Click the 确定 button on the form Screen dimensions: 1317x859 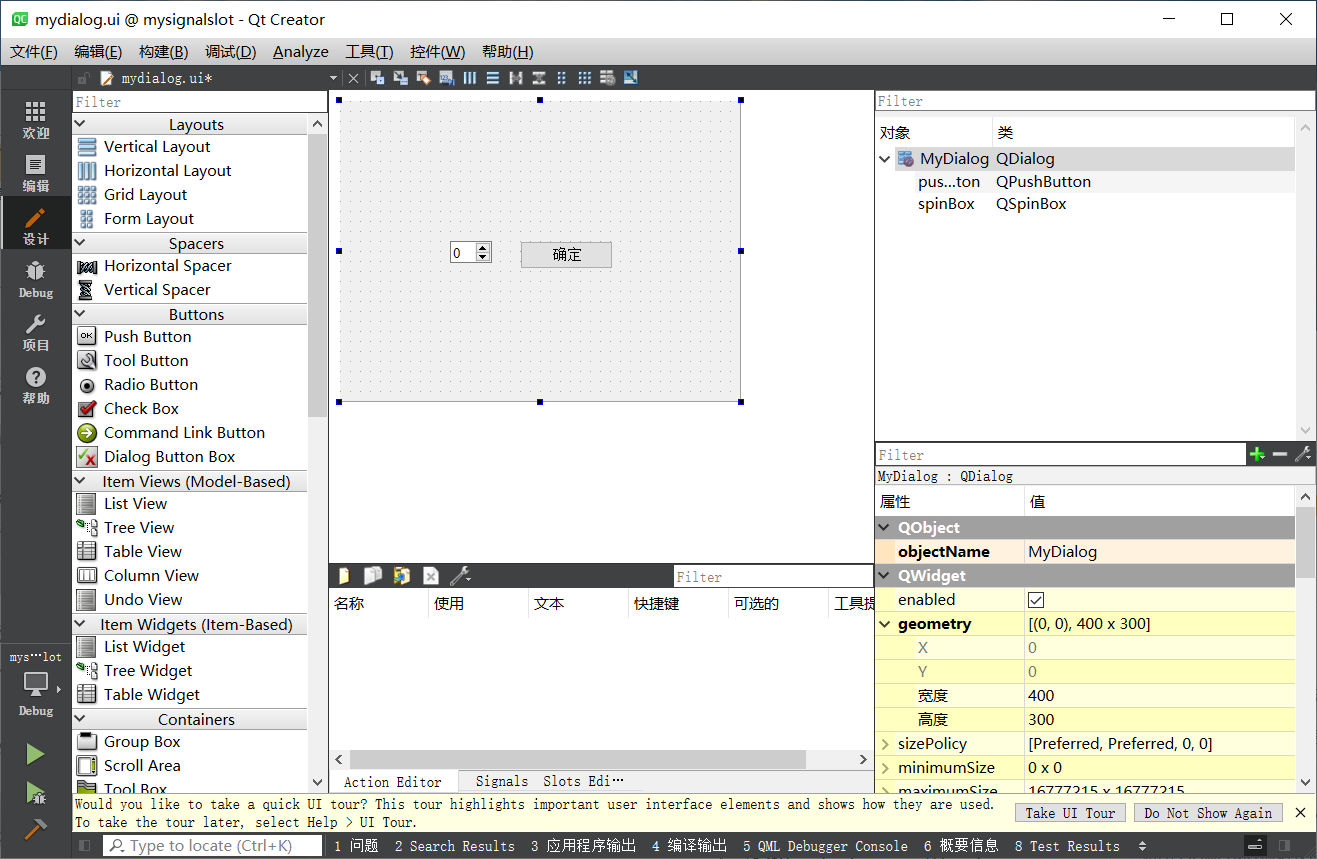coord(566,254)
